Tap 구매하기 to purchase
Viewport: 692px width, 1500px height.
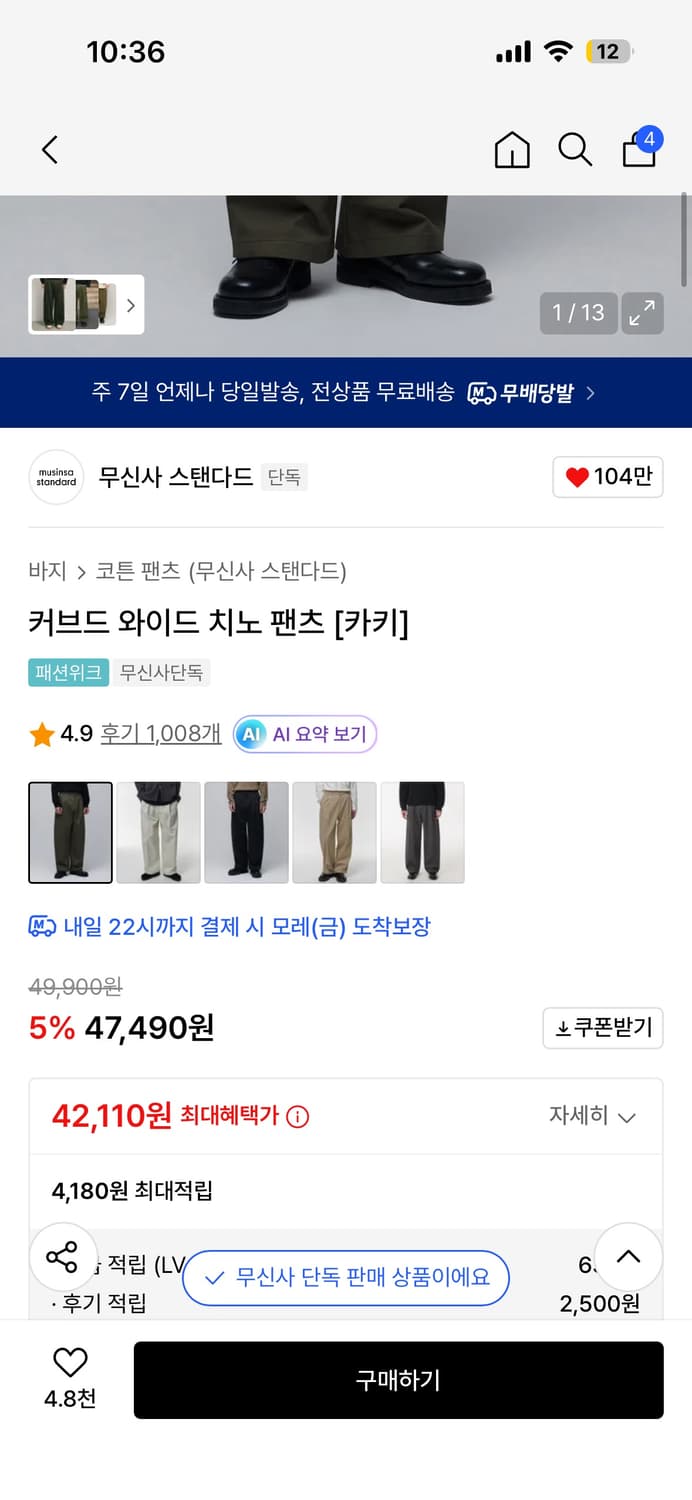(x=399, y=1380)
